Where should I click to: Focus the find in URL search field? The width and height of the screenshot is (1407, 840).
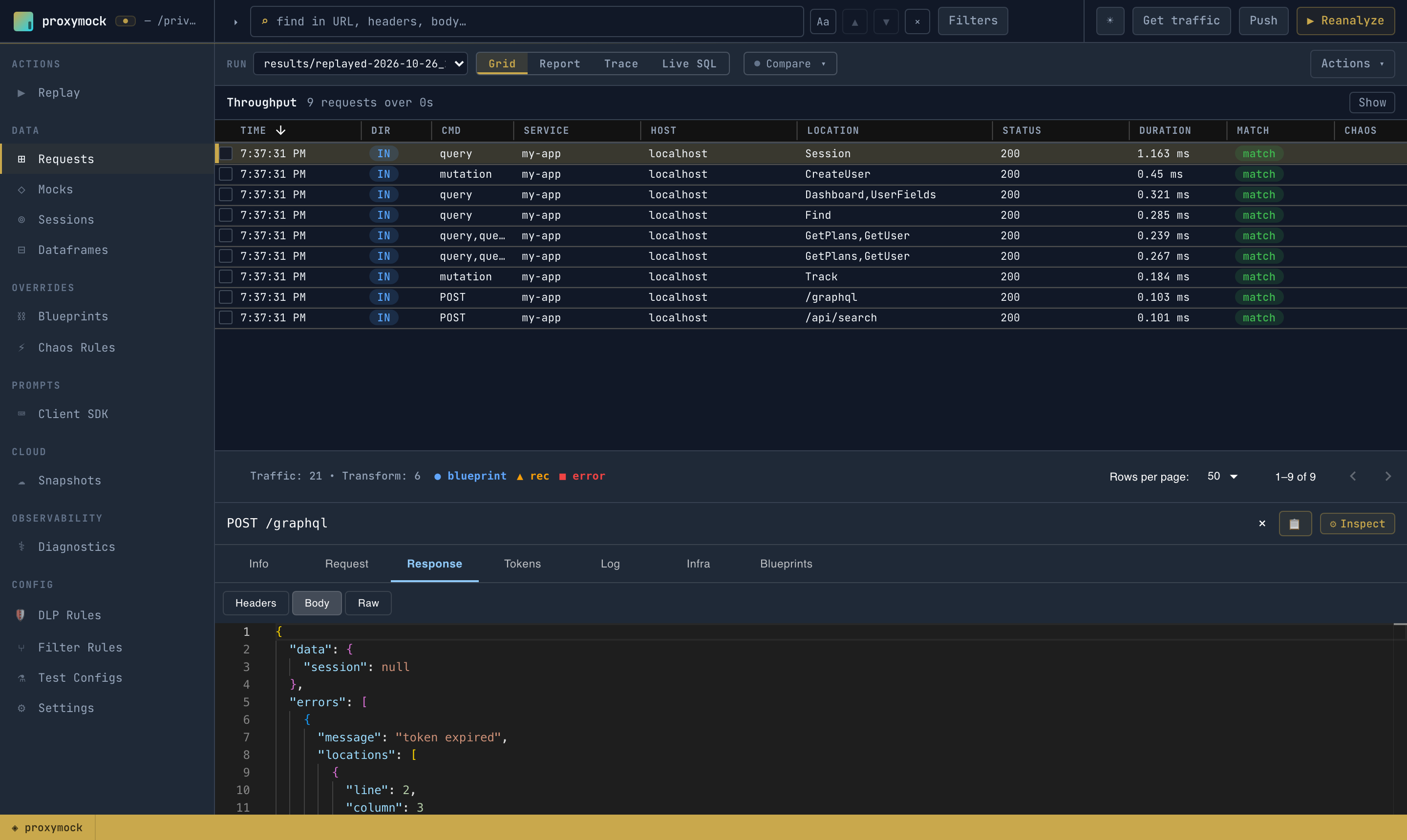tap(527, 21)
